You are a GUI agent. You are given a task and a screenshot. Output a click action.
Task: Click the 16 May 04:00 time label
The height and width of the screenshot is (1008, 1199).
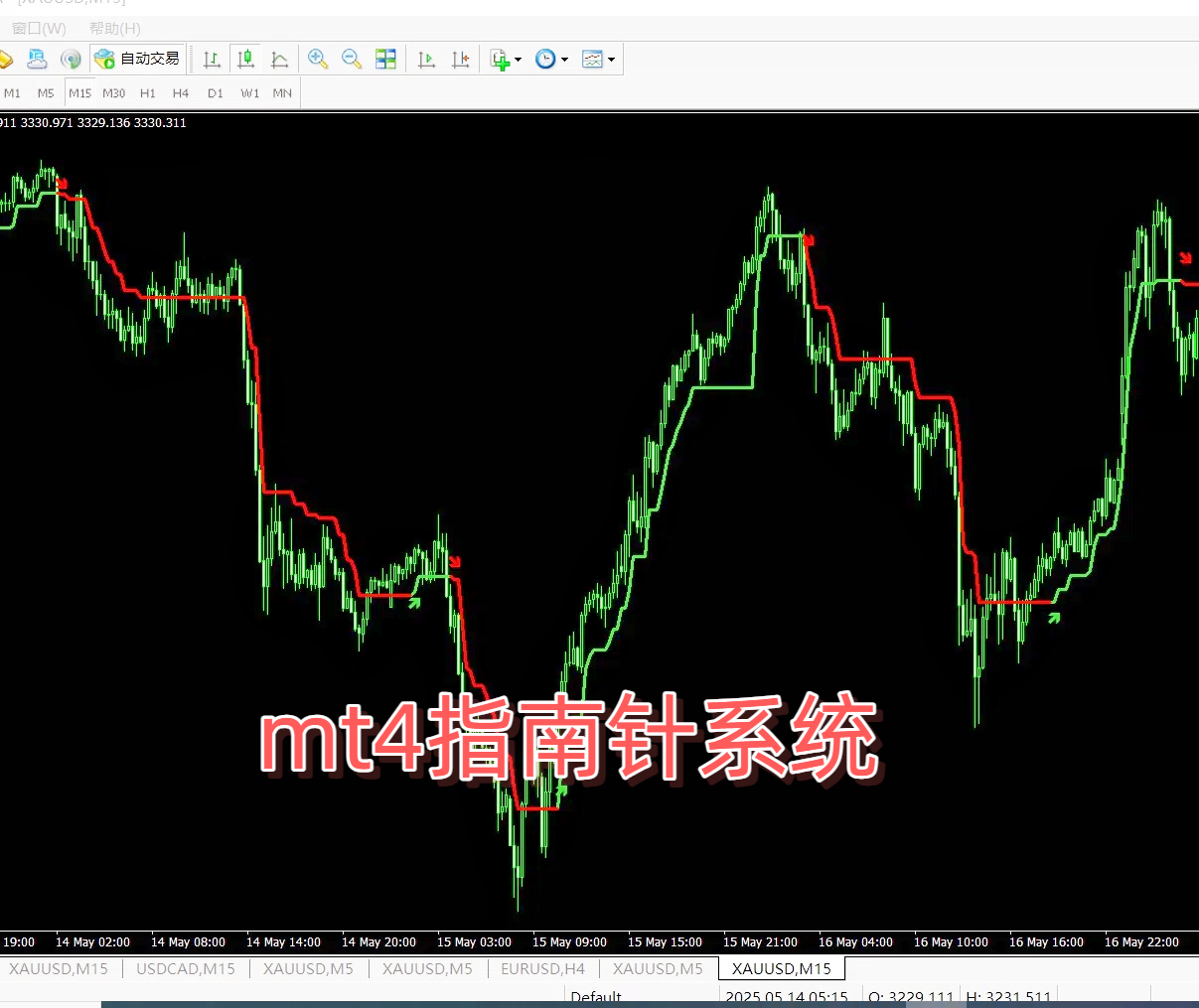point(855,941)
